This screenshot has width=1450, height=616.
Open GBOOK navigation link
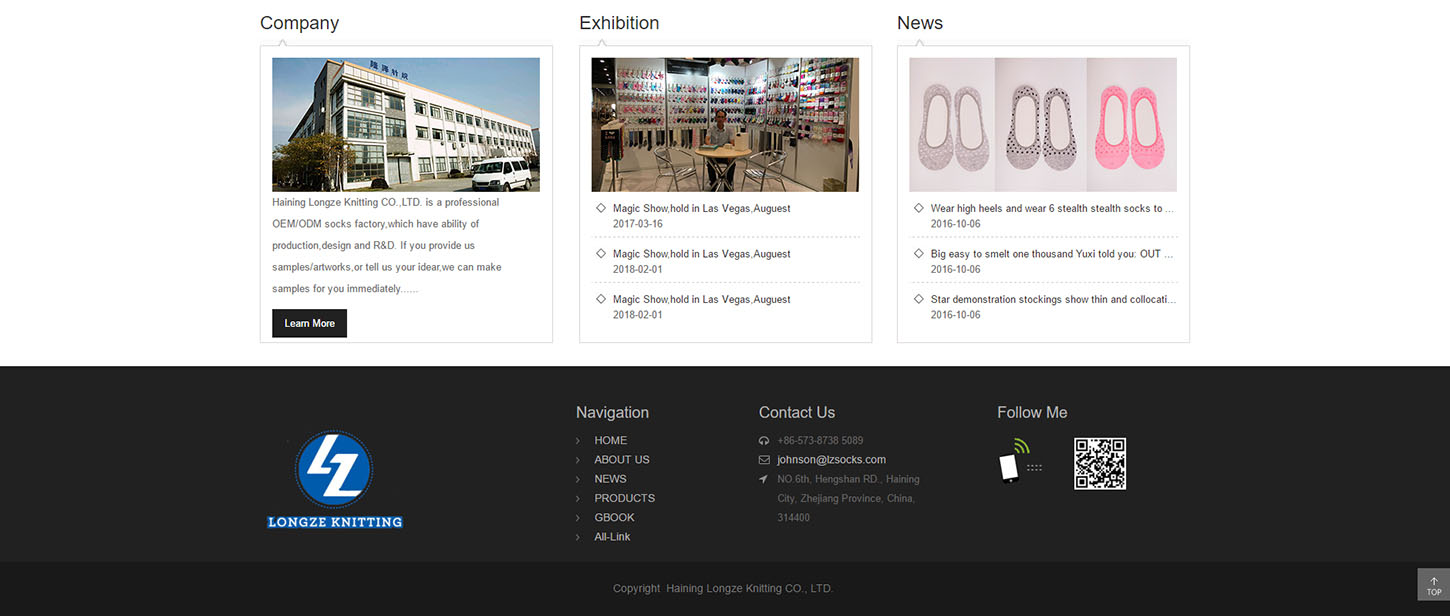pyautogui.click(x=614, y=518)
